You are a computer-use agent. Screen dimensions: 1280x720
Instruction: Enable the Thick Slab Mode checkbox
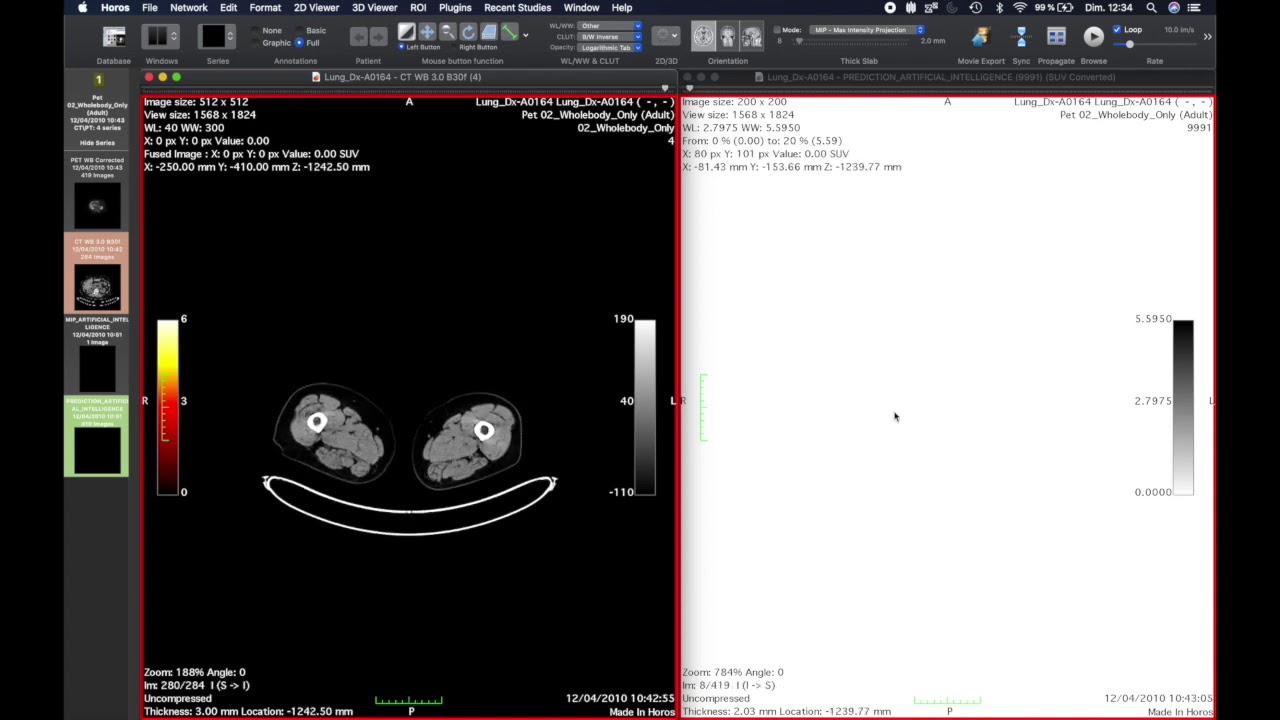[779, 30]
